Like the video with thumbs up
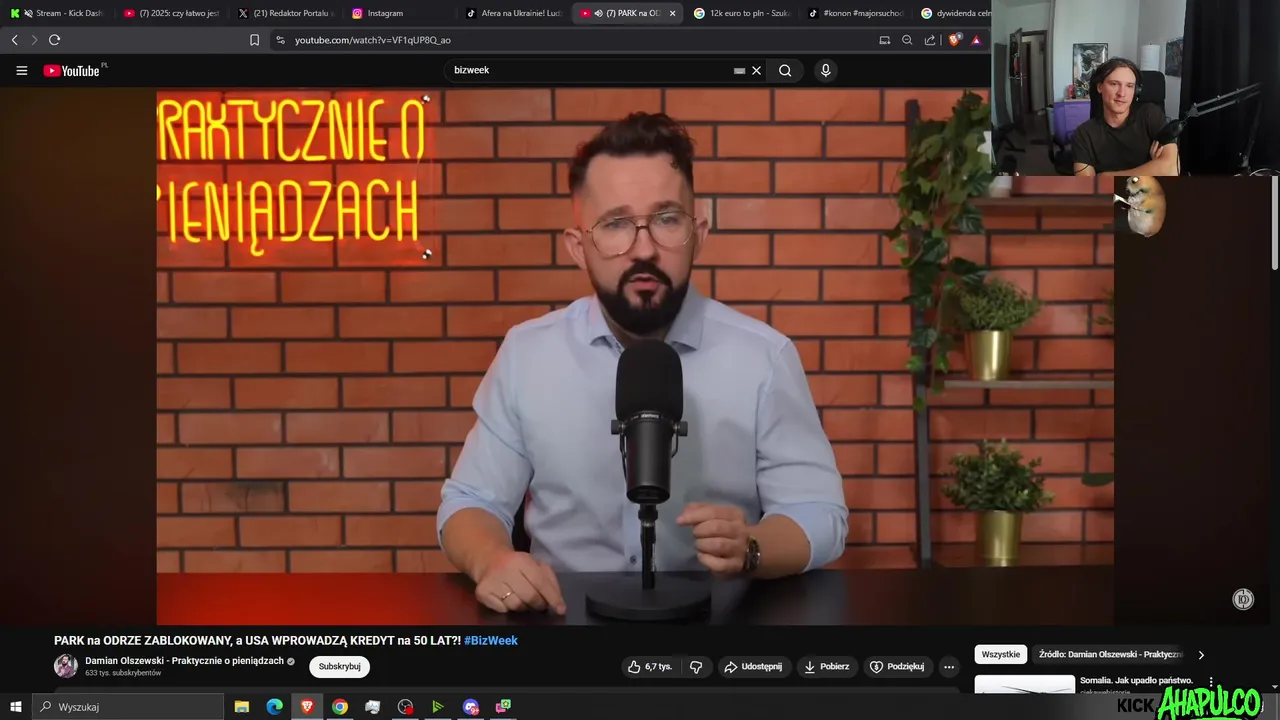The width and height of the screenshot is (1280, 720). point(650,667)
